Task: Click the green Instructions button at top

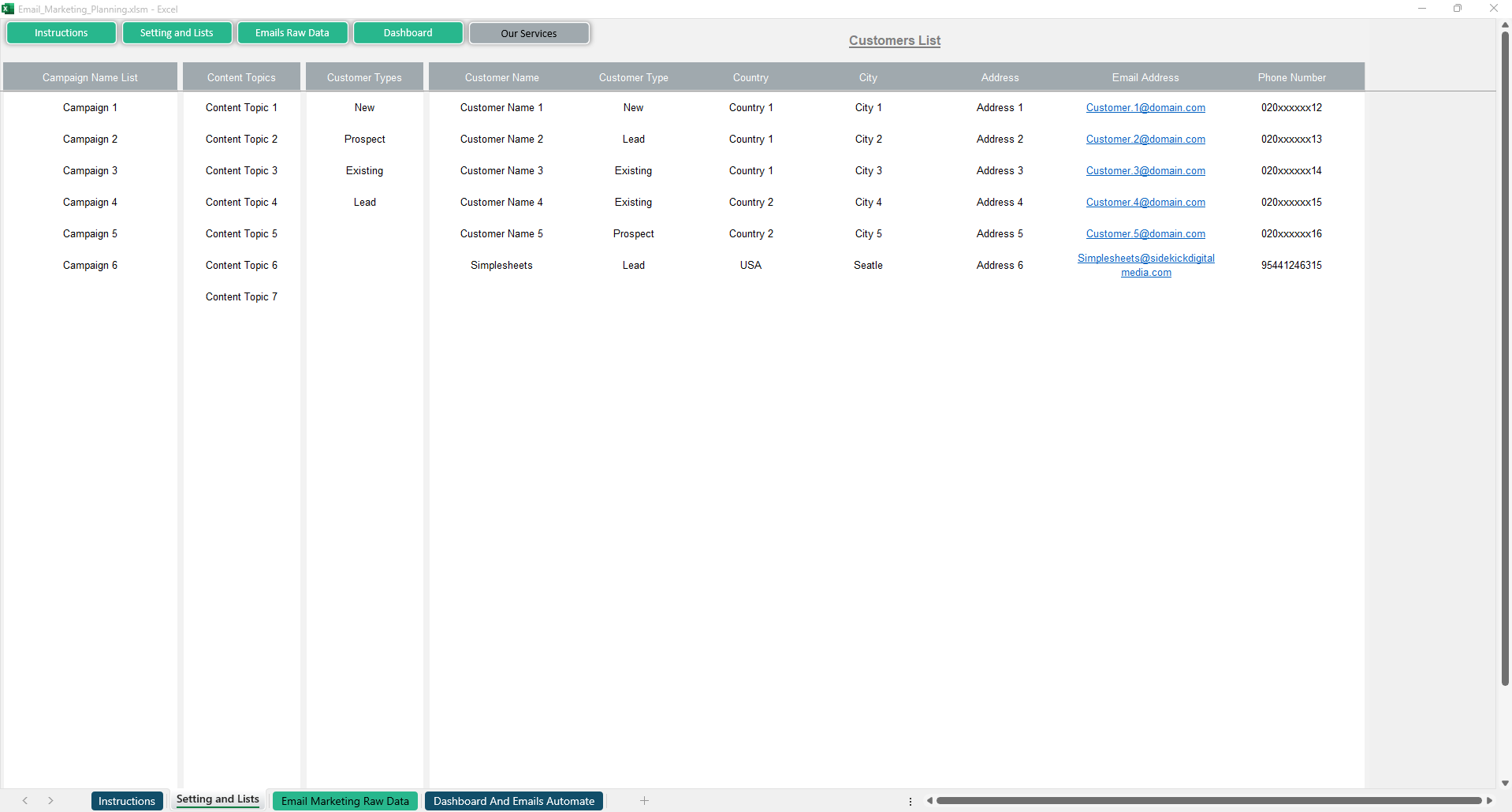Action: 61,33
